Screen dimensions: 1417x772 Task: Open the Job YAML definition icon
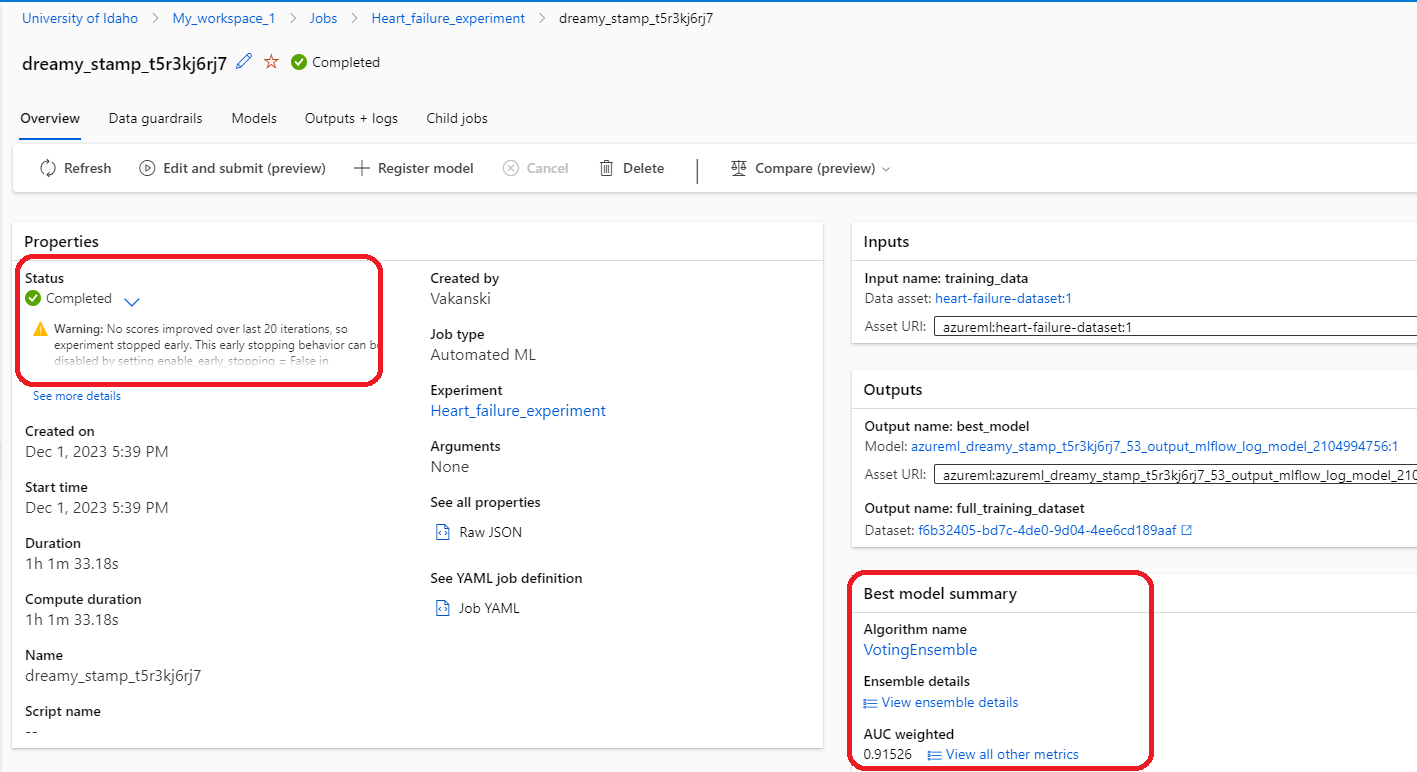[443, 608]
